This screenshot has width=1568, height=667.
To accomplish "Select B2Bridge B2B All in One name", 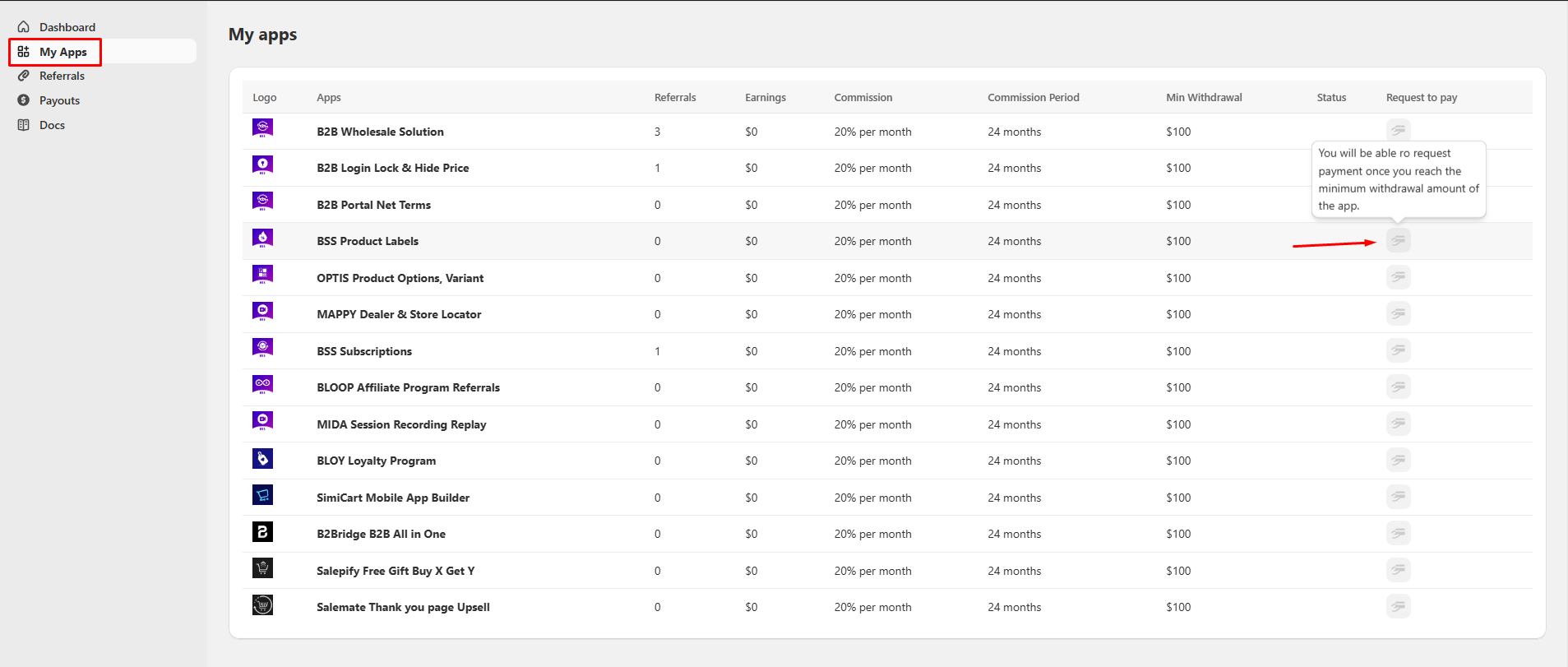I will [381, 534].
